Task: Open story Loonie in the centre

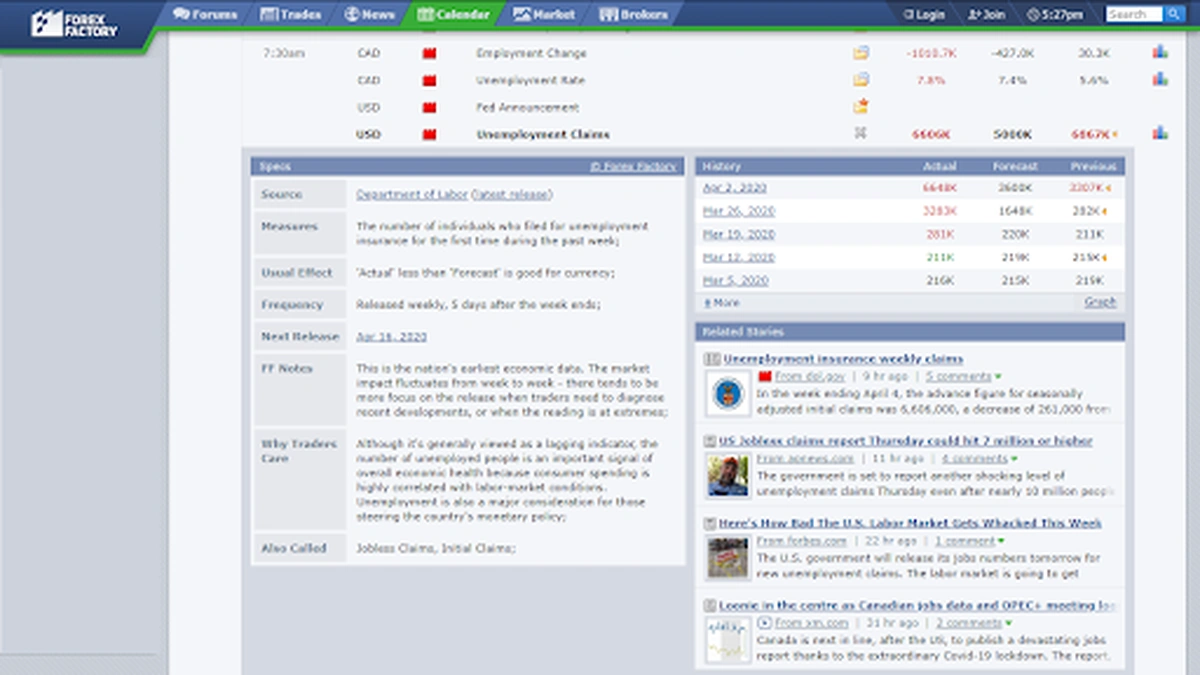Action: [916, 606]
